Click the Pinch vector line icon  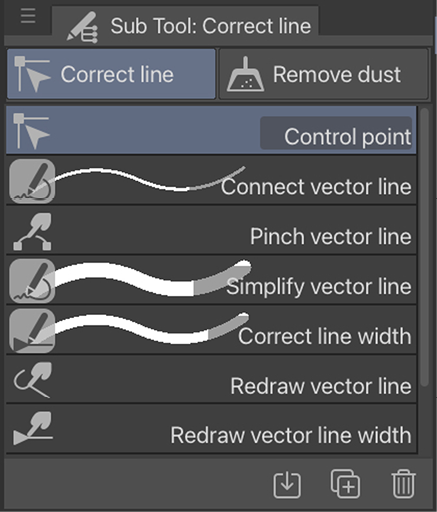[32, 231]
